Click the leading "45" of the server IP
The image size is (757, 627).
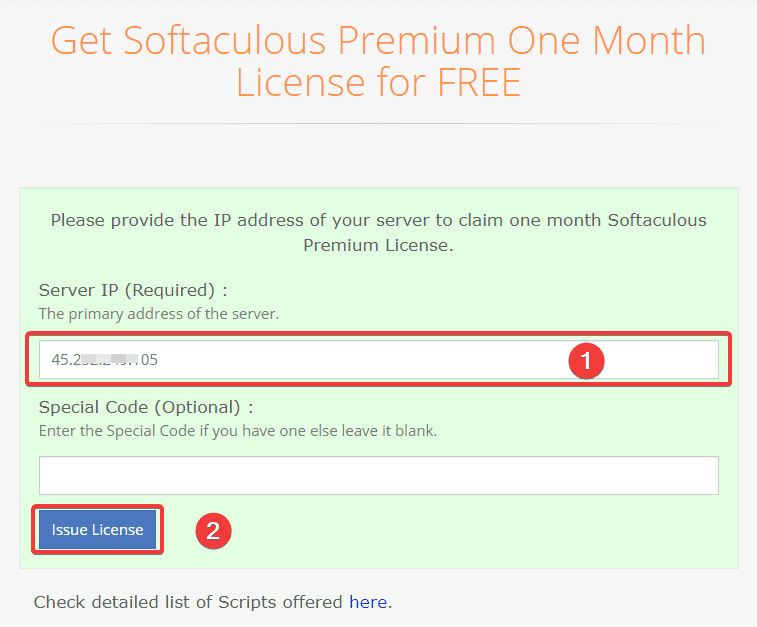click(x=59, y=360)
